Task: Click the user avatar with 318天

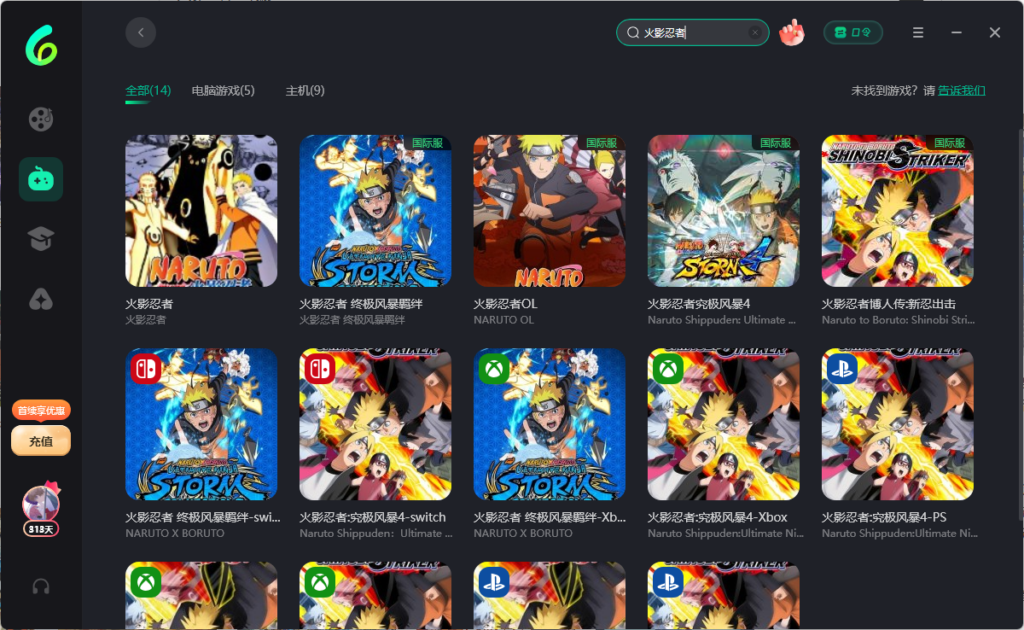Action: point(40,509)
